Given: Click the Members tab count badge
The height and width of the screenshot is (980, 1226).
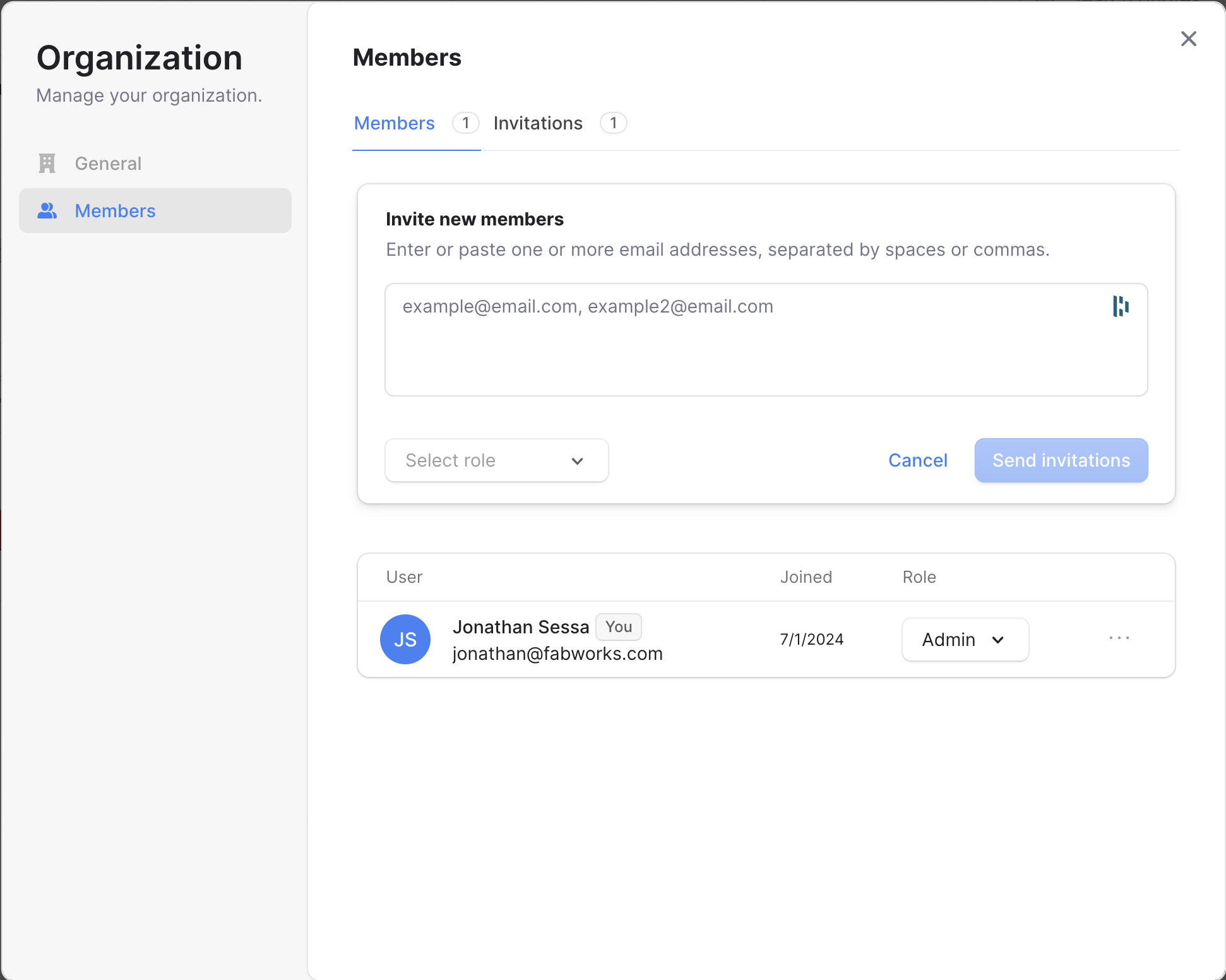Looking at the screenshot, I should 465,123.
